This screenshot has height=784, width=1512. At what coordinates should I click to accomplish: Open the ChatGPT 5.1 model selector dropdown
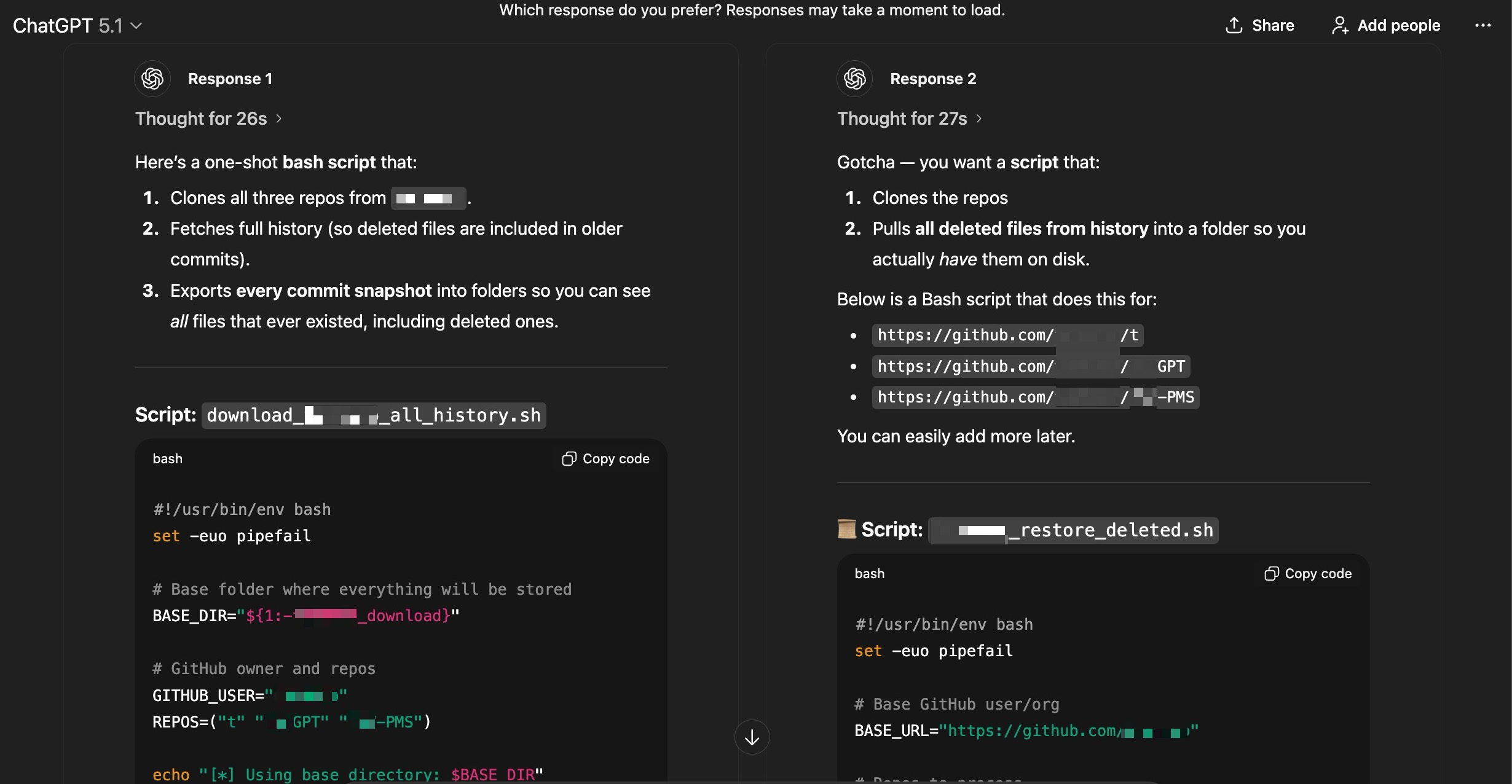coord(77,26)
